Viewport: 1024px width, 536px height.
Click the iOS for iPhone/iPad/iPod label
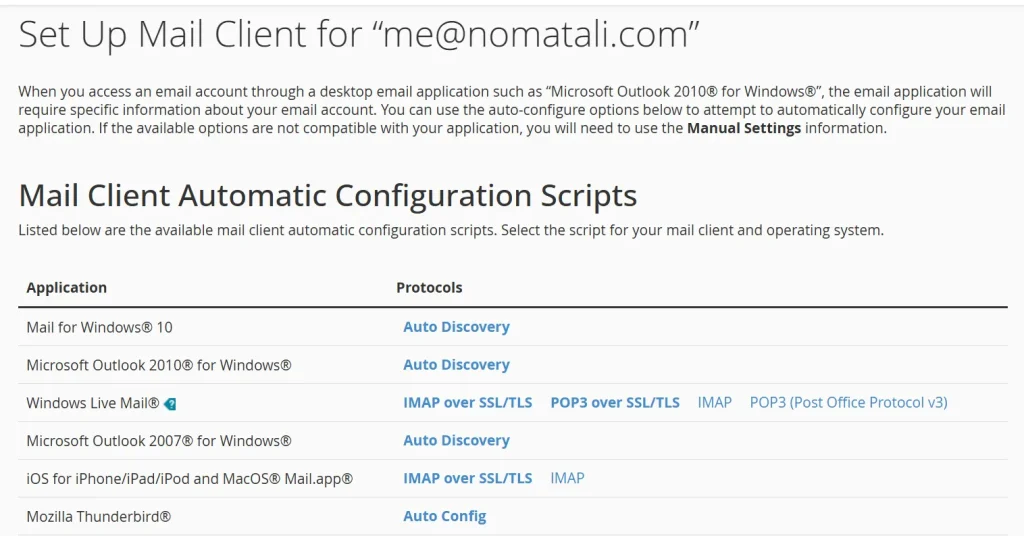tap(189, 479)
